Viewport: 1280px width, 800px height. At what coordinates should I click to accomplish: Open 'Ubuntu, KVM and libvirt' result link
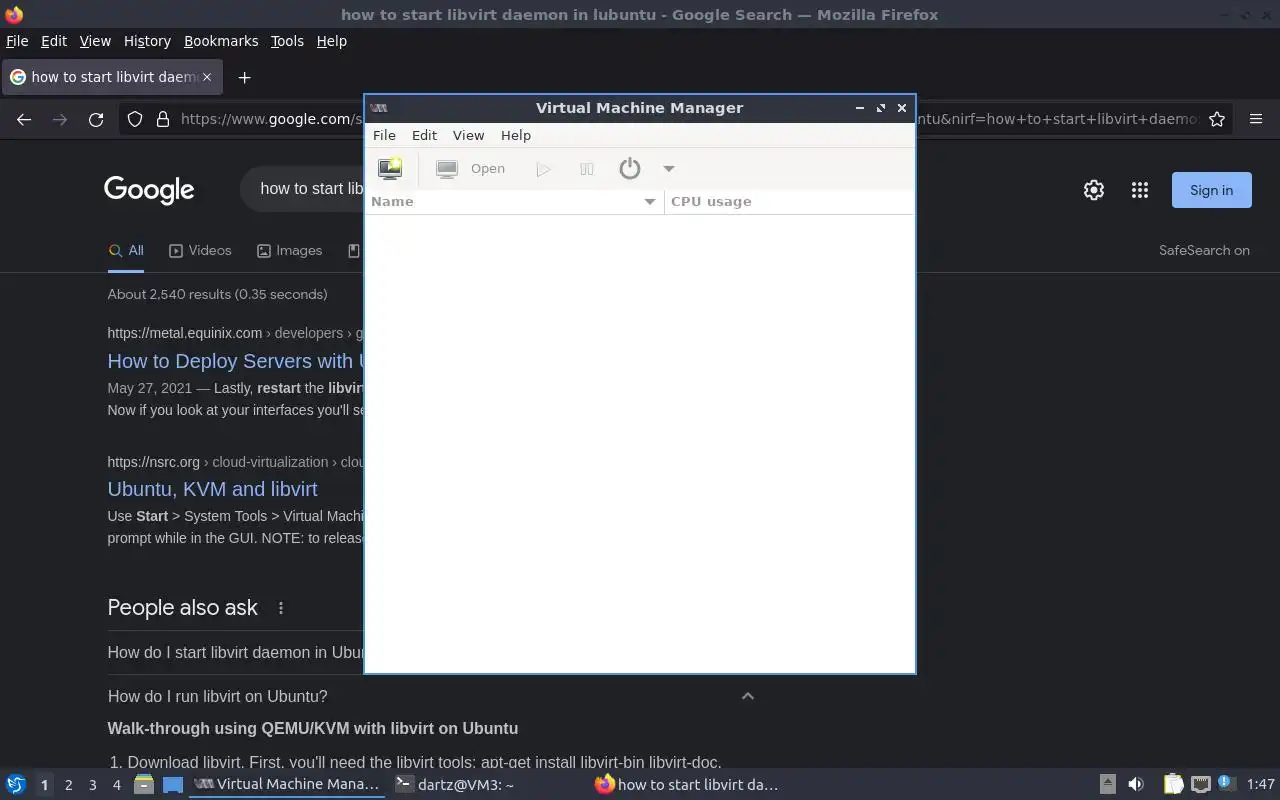click(x=212, y=489)
